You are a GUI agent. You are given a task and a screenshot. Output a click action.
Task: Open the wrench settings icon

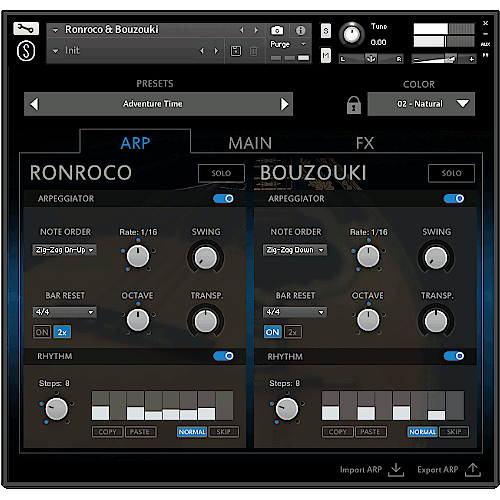[x=26, y=29]
